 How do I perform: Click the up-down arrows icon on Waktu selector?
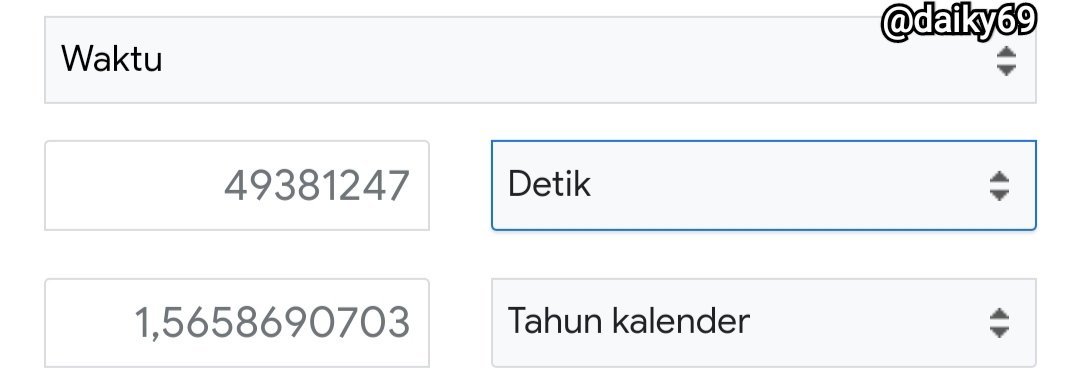click(1006, 61)
